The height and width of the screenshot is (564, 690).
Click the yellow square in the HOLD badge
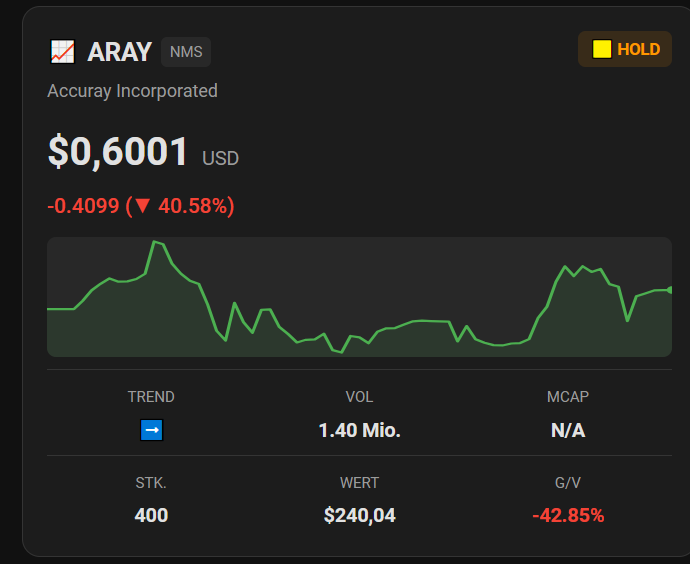tap(602, 49)
